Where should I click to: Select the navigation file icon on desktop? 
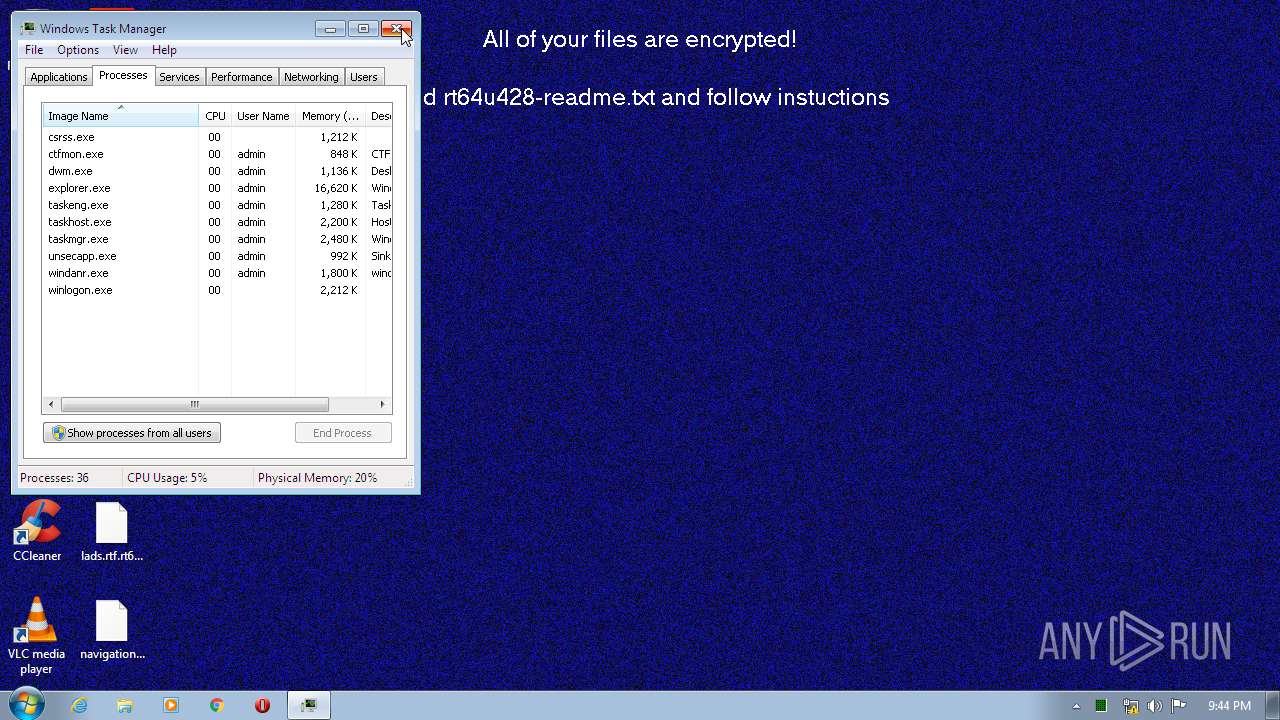click(x=112, y=630)
